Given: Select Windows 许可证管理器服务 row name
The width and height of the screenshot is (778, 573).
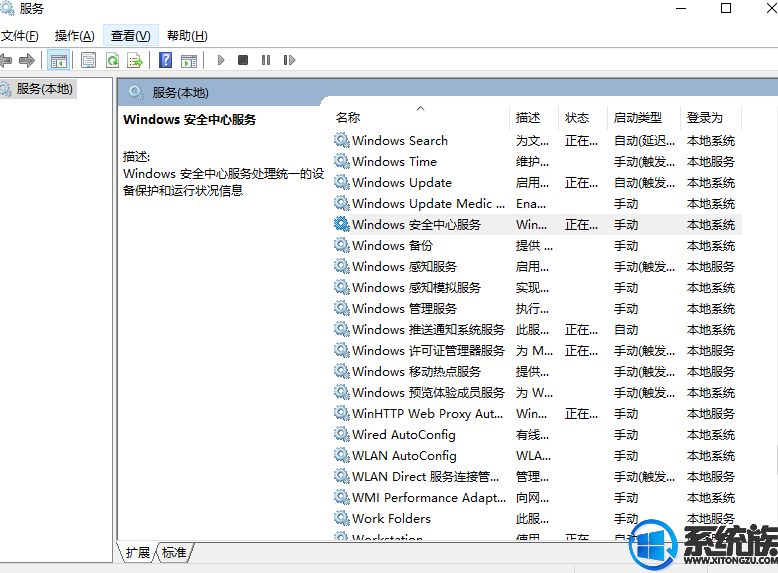Looking at the screenshot, I should pyautogui.click(x=428, y=350).
